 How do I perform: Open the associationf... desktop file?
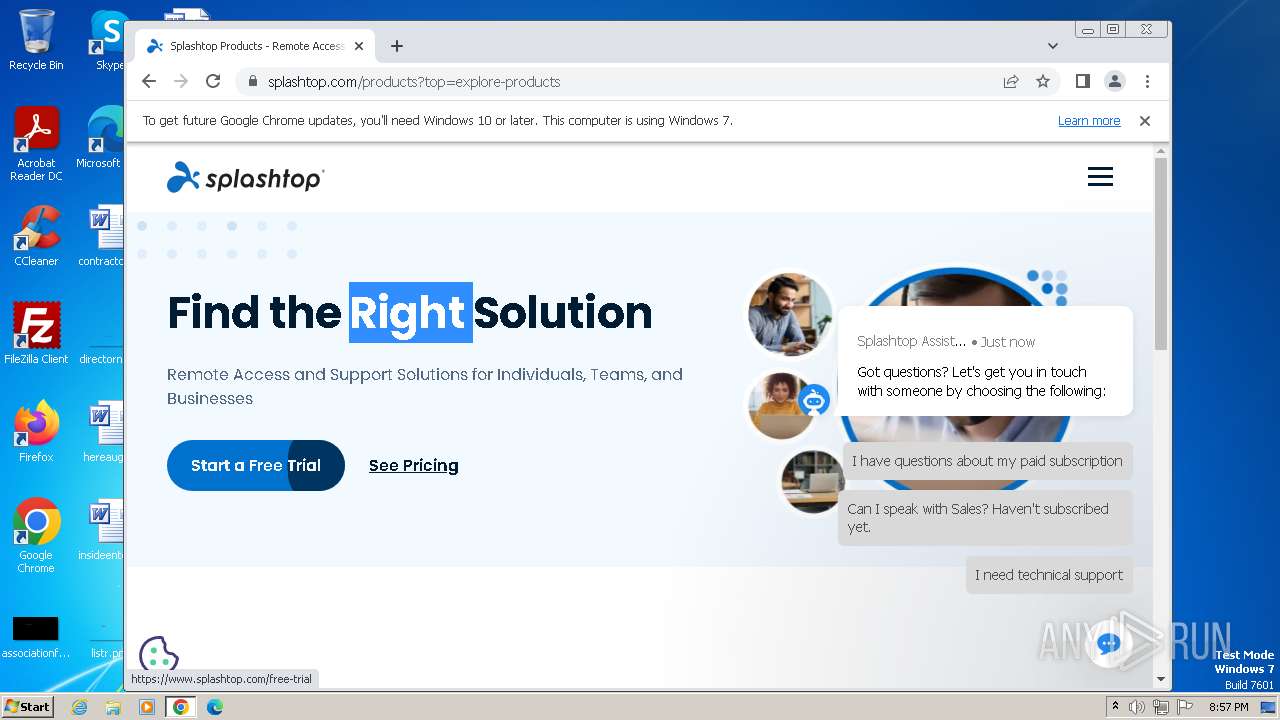click(x=36, y=638)
